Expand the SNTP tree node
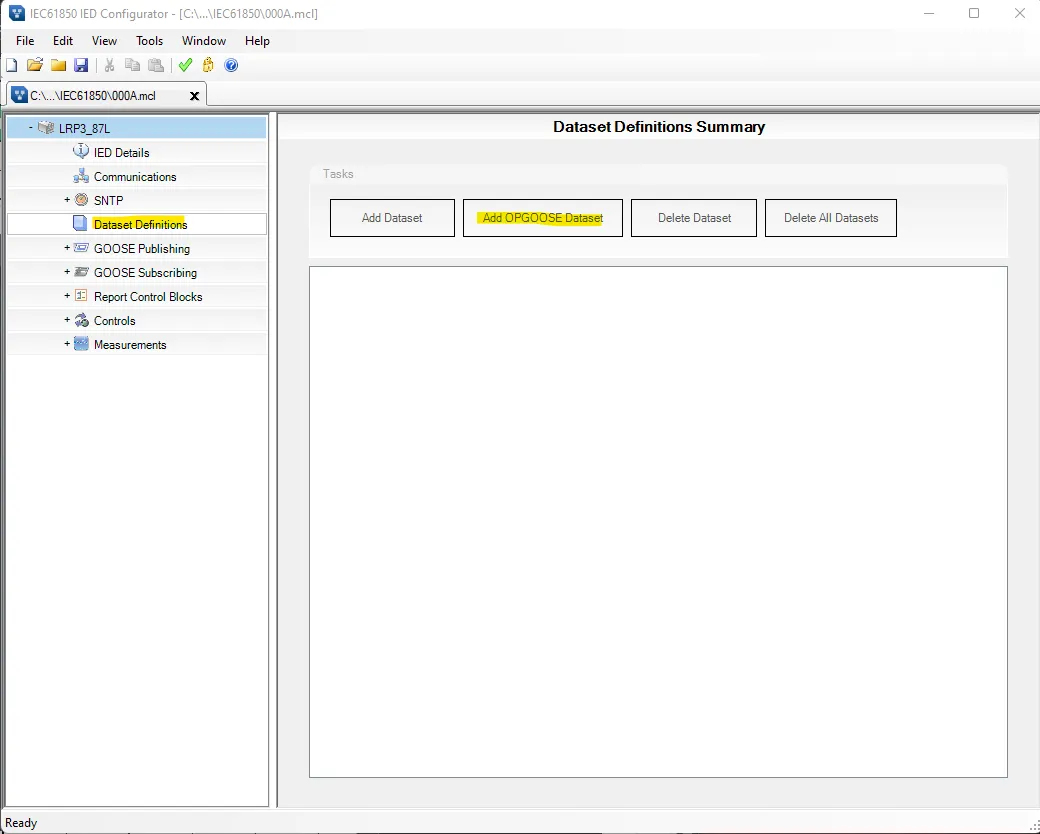 coord(67,200)
